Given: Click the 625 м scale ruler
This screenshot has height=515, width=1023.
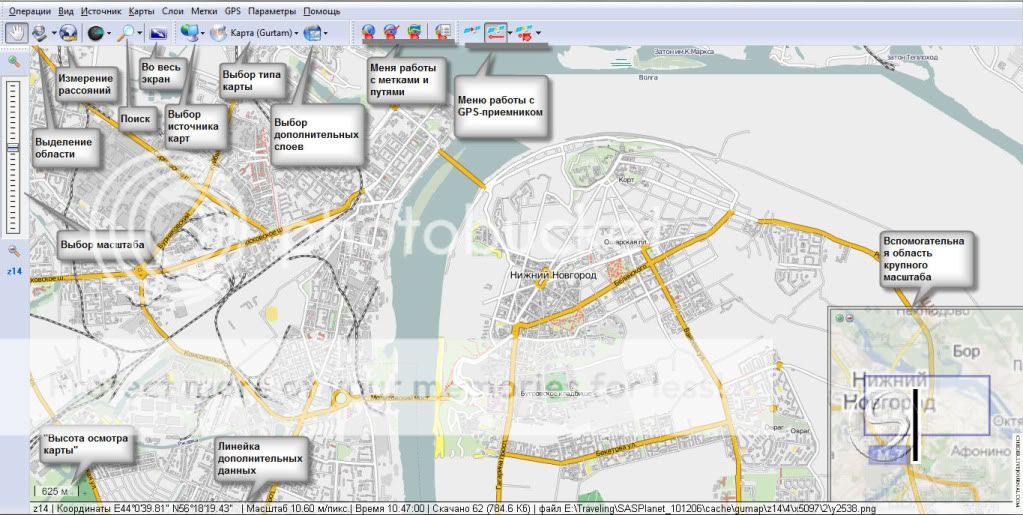Looking at the screenshot, I should (55, 491).
